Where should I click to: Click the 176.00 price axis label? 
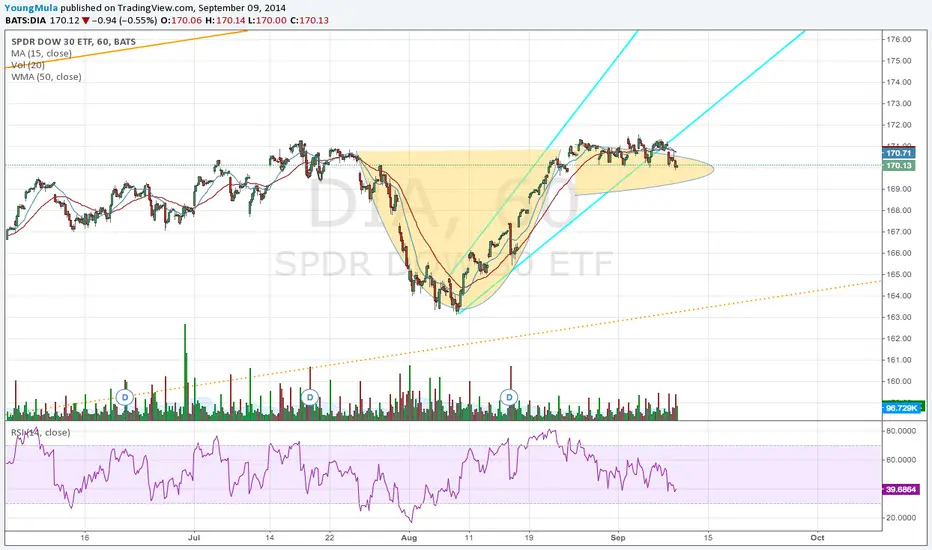pyautogui.click(x=899, y=39)
